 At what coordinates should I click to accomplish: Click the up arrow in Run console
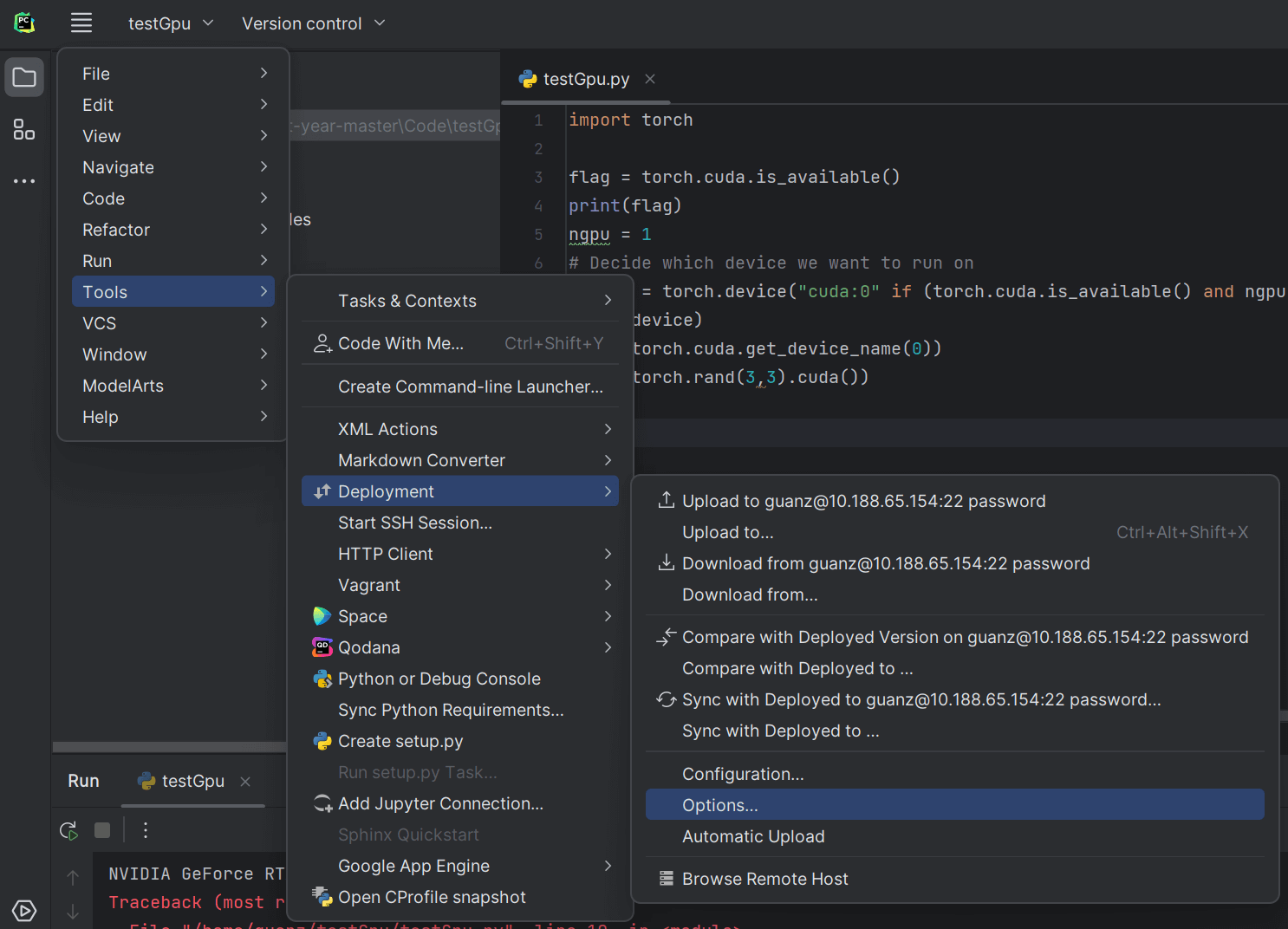[x=73, y=878]
